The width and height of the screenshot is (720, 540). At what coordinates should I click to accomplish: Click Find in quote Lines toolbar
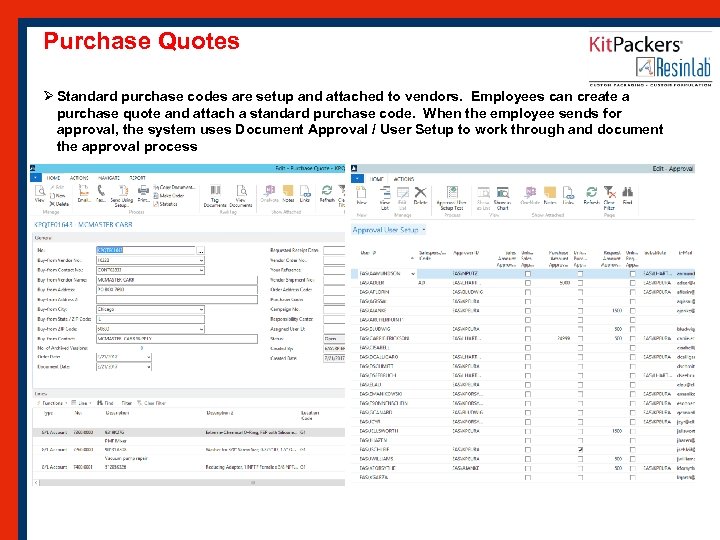tap(106, 403)
